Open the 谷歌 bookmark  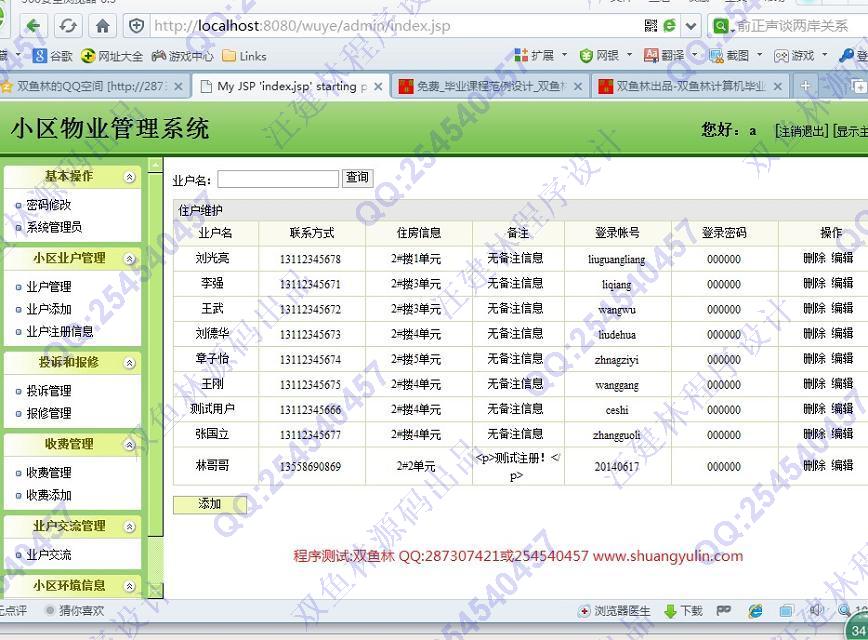click(53, 56)
